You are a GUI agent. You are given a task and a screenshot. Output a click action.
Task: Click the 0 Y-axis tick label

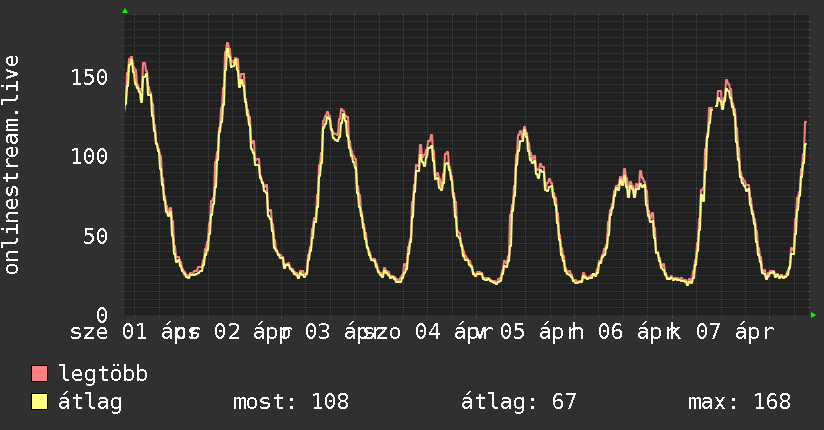click(101, 316)
